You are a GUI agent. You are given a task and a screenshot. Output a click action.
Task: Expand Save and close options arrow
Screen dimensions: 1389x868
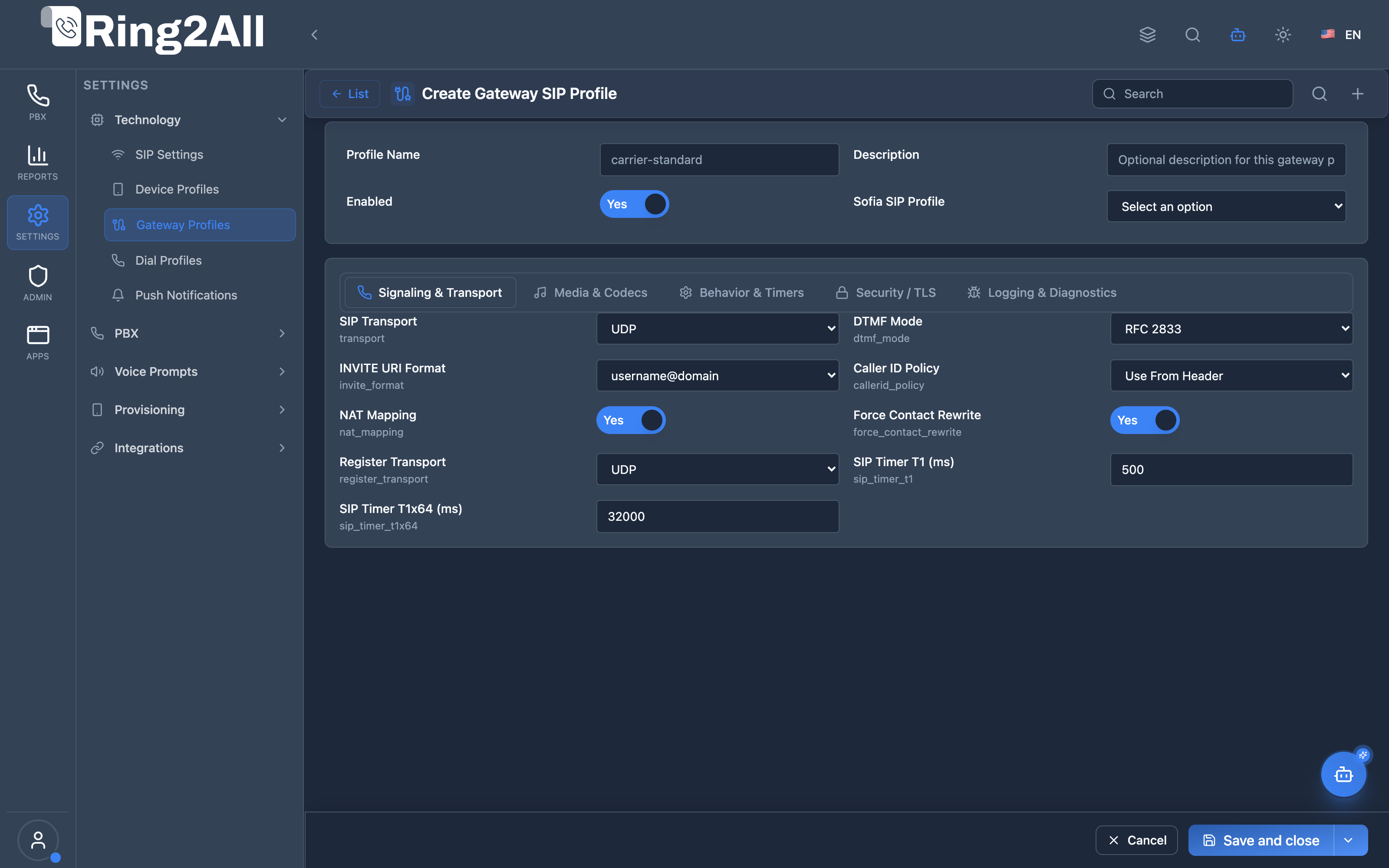coord(1349,840)
